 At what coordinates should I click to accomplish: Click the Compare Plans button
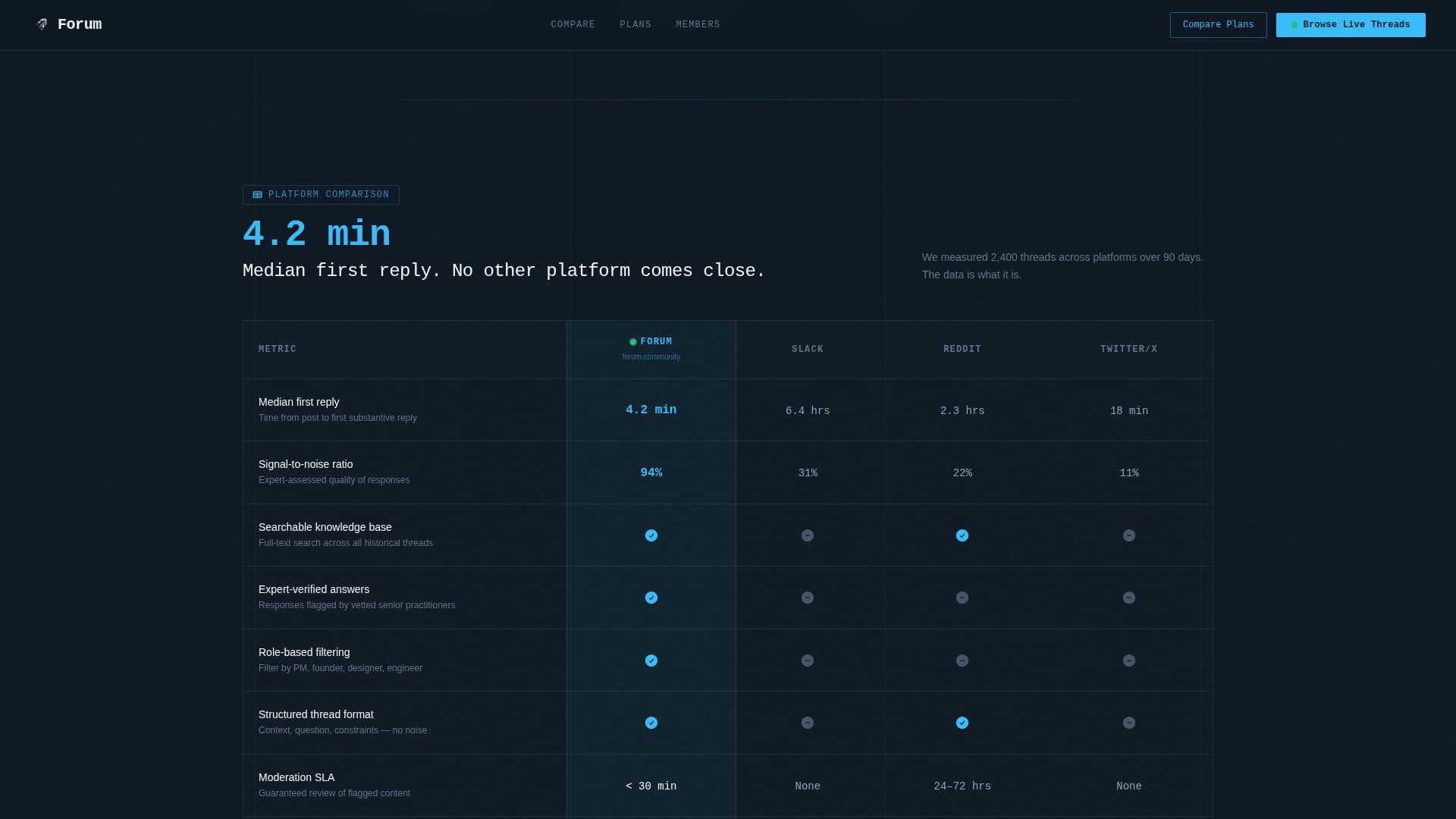click(x=1218, y=25)
